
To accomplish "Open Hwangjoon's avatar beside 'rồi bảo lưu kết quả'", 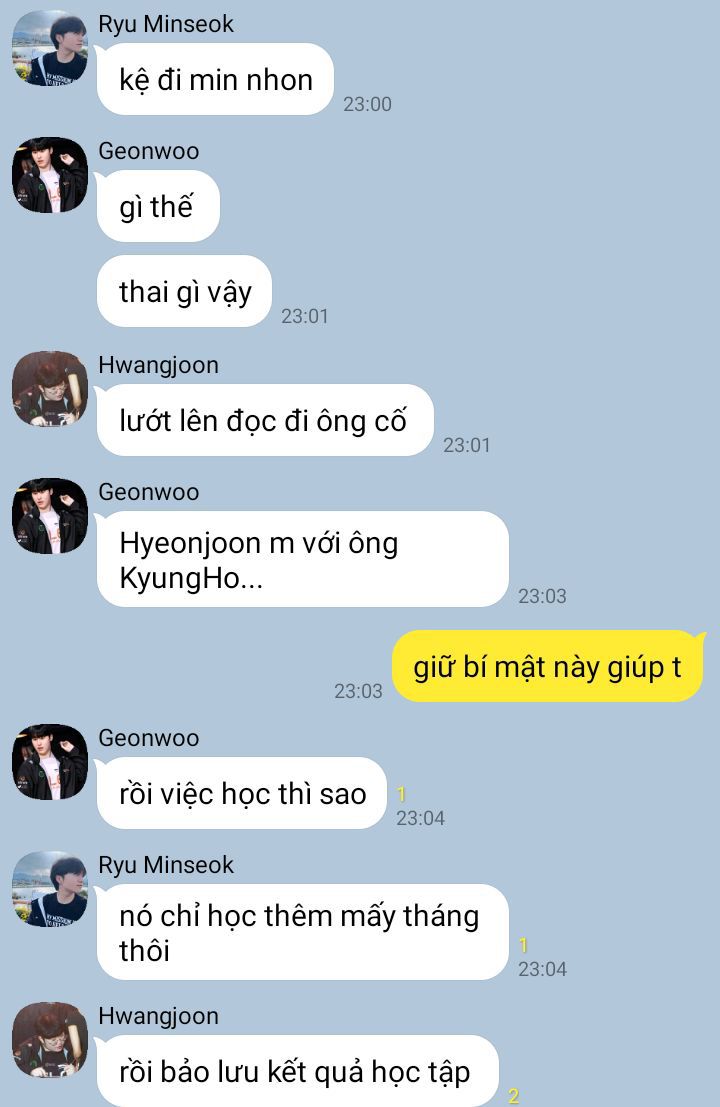I will tap(50, 1040).
